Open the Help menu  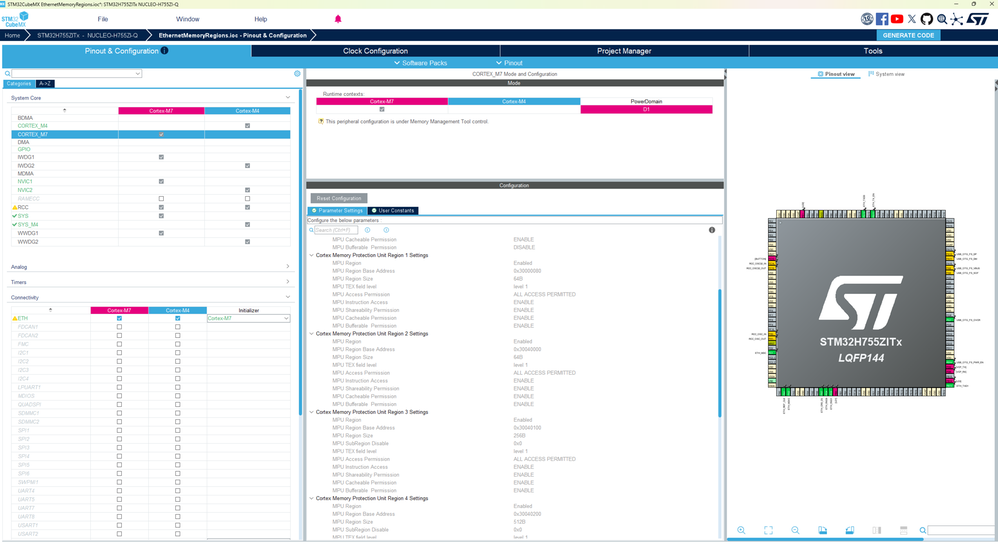(x=260, y=19)
